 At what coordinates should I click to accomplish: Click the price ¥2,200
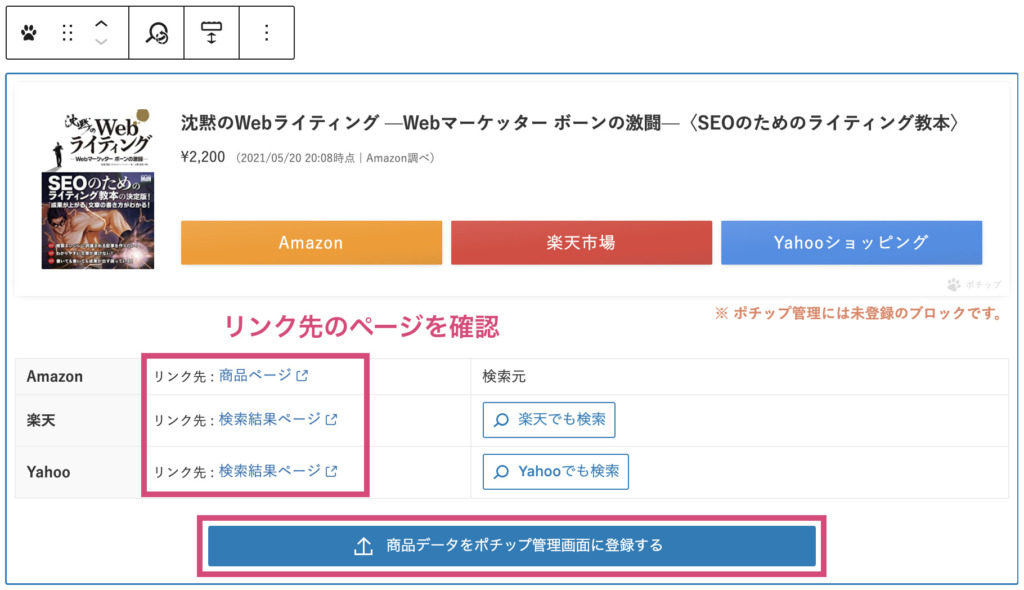(203, 157)
